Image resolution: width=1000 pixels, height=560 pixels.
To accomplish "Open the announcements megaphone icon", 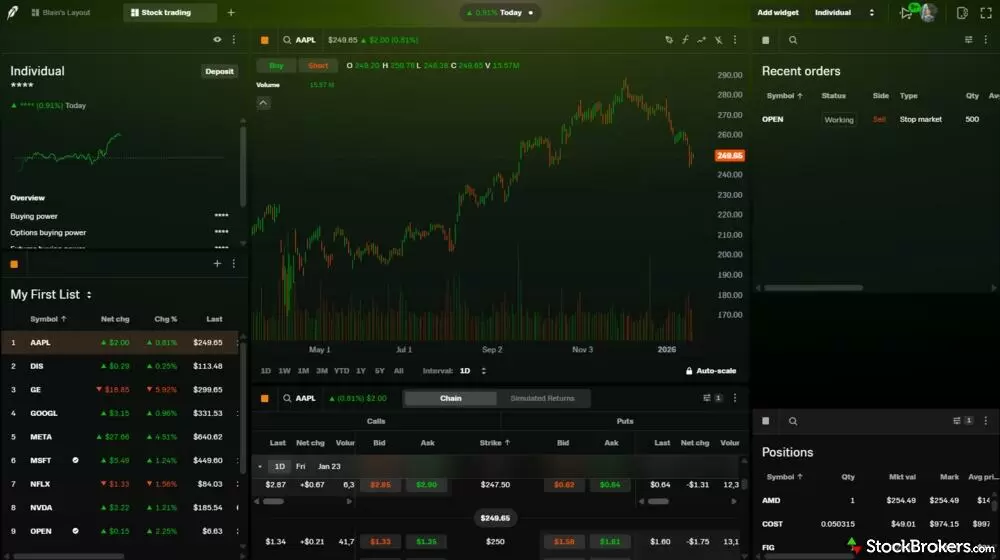I will coord(906,12).
